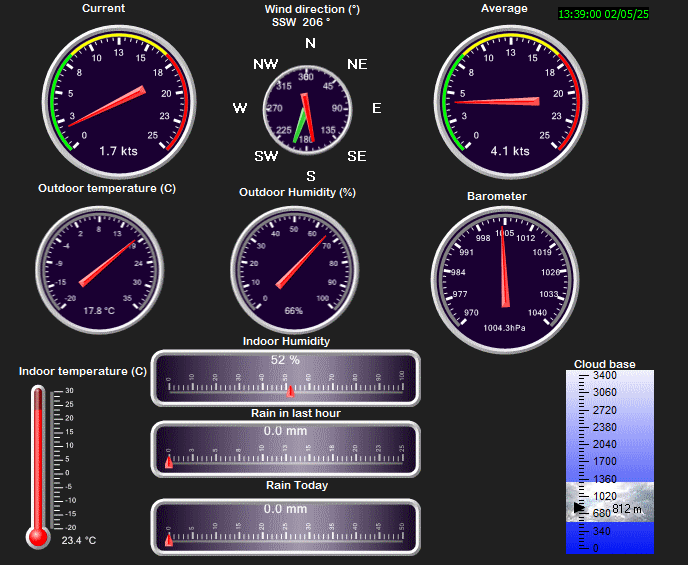
Task: Click the green timestamp 13:39:00 02/05/25
Action: point(603,14)
